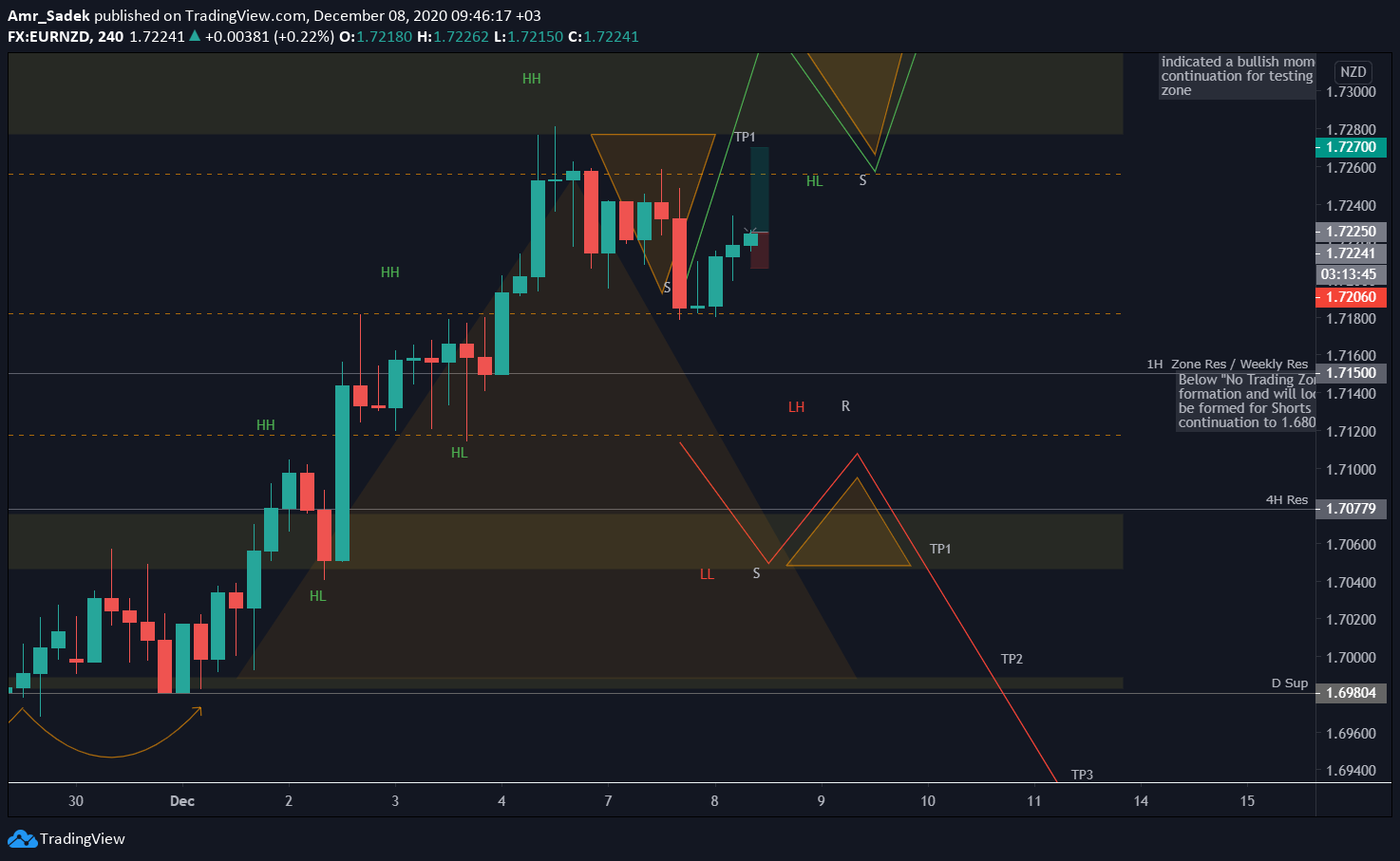Select the green 1.72700 price label
Image resolution: width=1400 pixels, height=861 pixels.
[x=1351, y=147]
